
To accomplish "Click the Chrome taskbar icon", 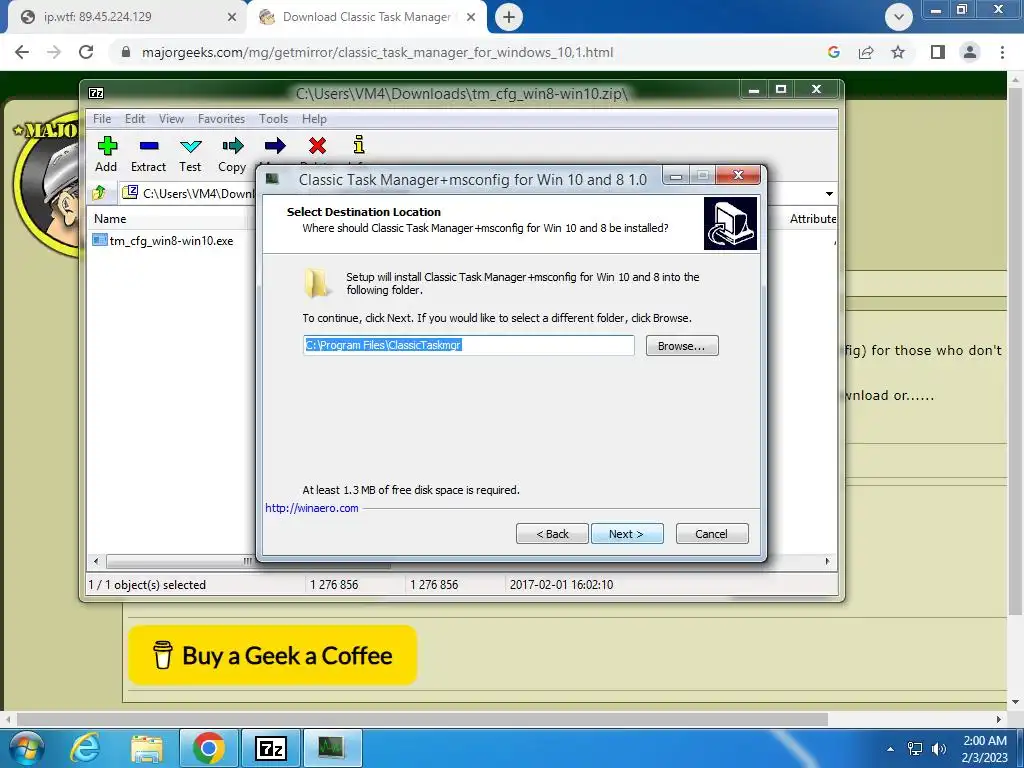I will [208, 748].
